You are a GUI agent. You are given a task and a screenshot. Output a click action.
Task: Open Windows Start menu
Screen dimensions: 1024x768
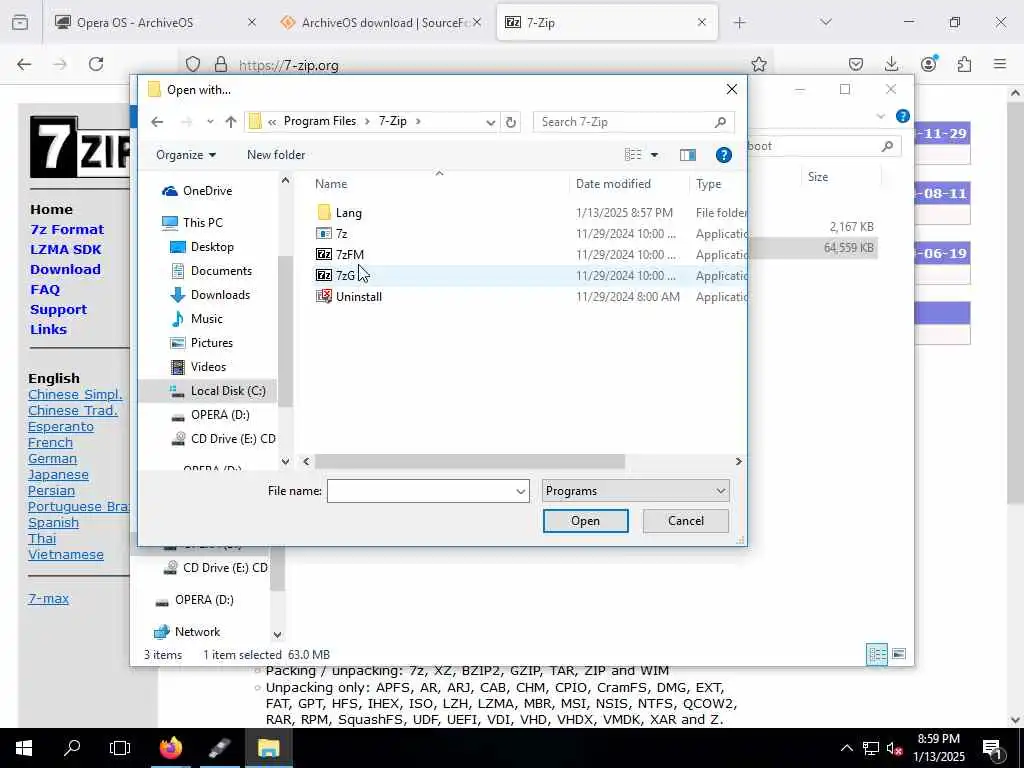pos(24,748)
